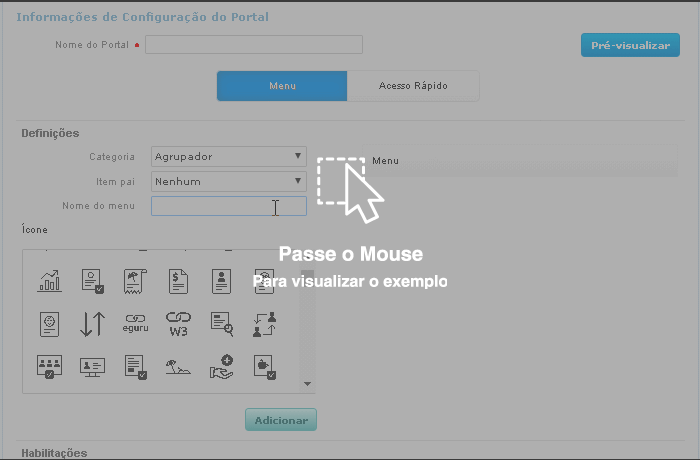This screenshot has height=460, width=700.
Task: Choose the palm tree receipt icon
Action: point(135,281)
